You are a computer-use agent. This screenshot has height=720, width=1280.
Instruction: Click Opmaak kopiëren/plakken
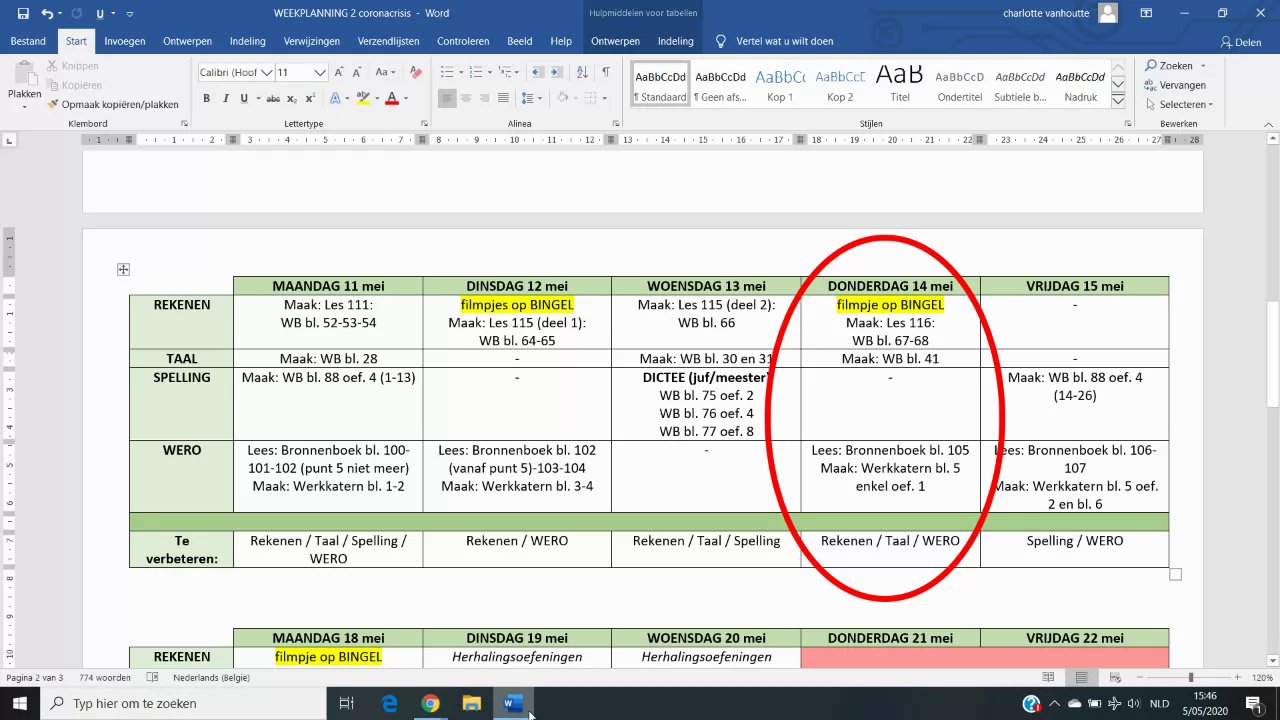(112, 104)
